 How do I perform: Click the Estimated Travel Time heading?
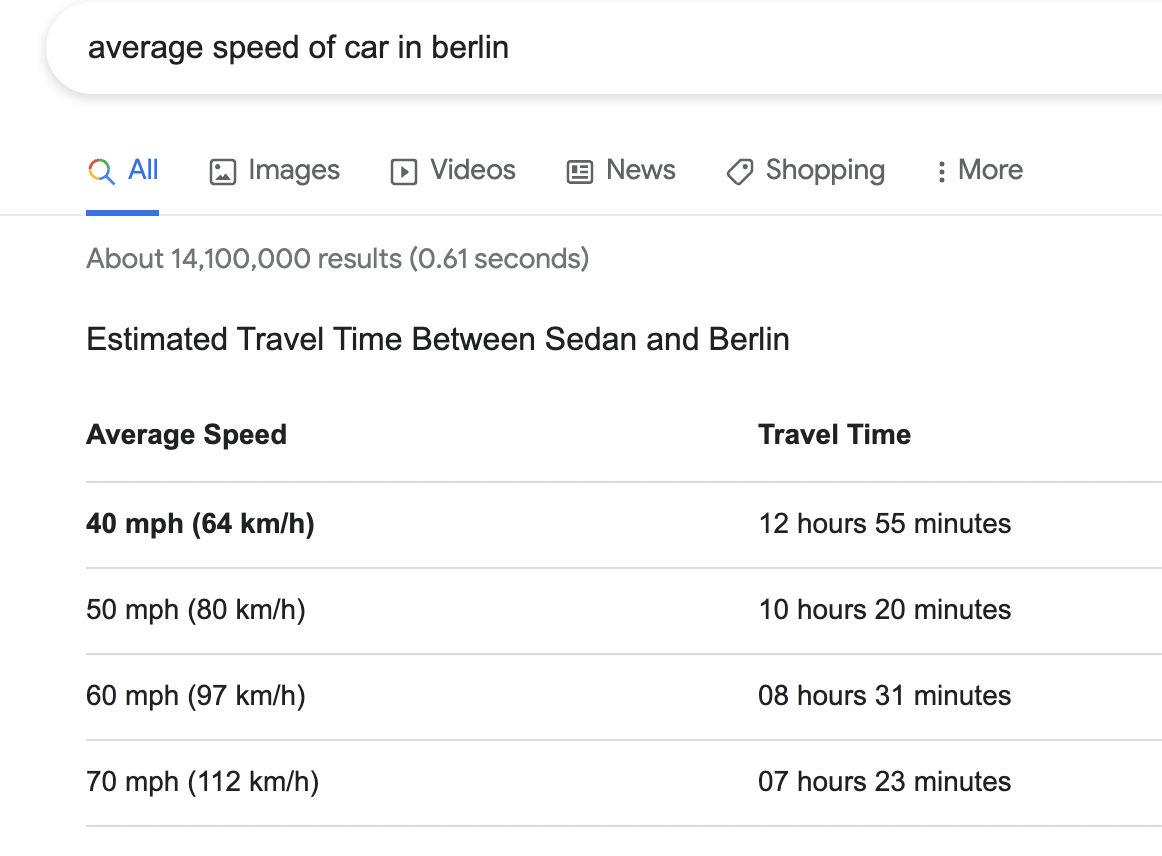[438, 340]
